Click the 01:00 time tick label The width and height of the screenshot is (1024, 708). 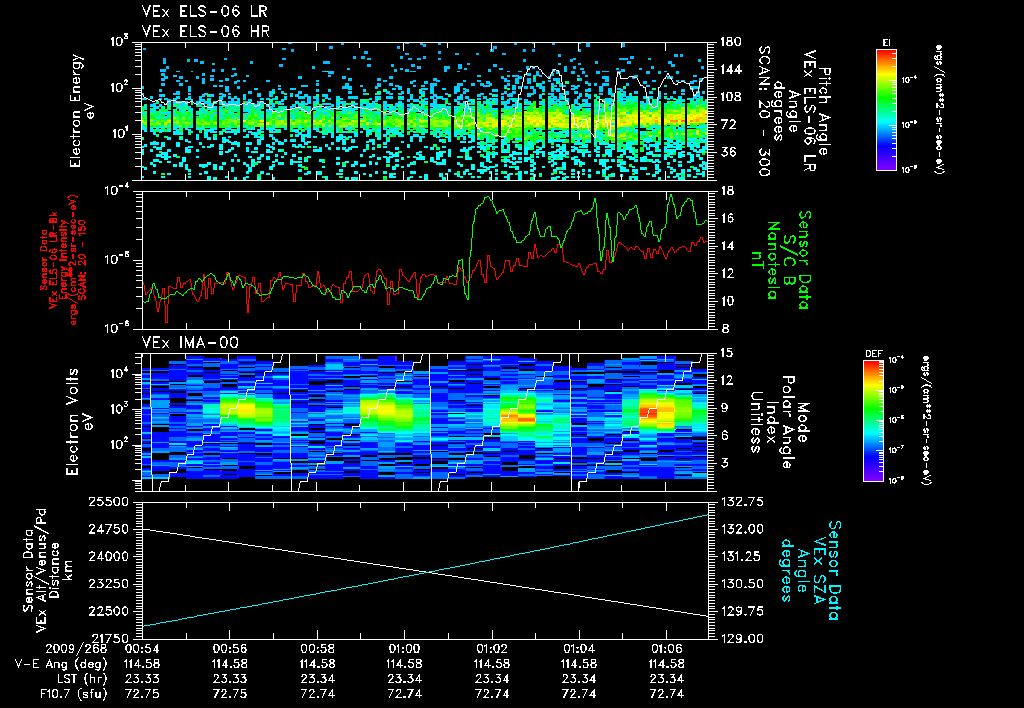(x=404, y=649)
